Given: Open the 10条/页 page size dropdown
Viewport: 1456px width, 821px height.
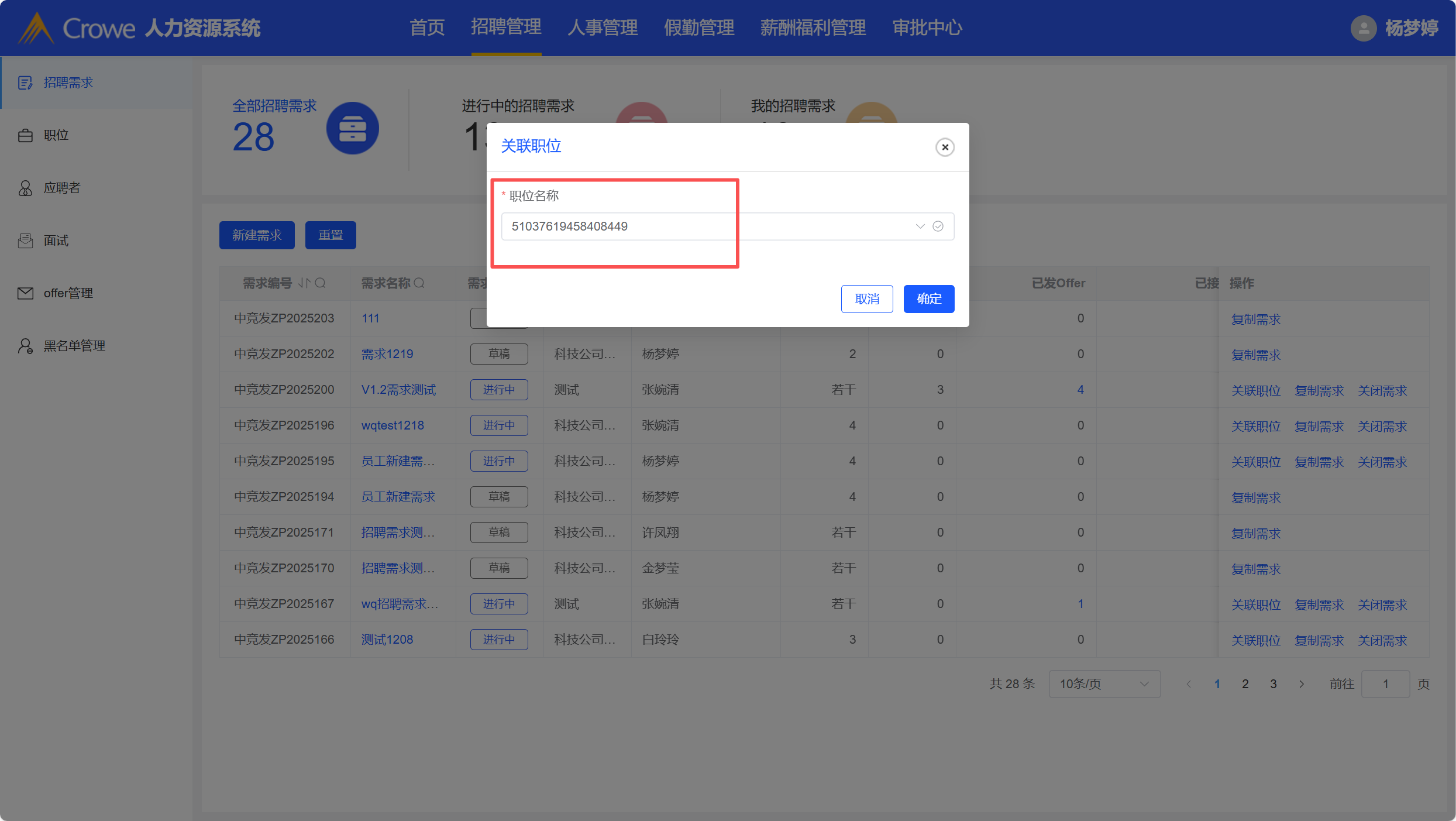Looking at the screenshot, I should (x=1104, y=684).
